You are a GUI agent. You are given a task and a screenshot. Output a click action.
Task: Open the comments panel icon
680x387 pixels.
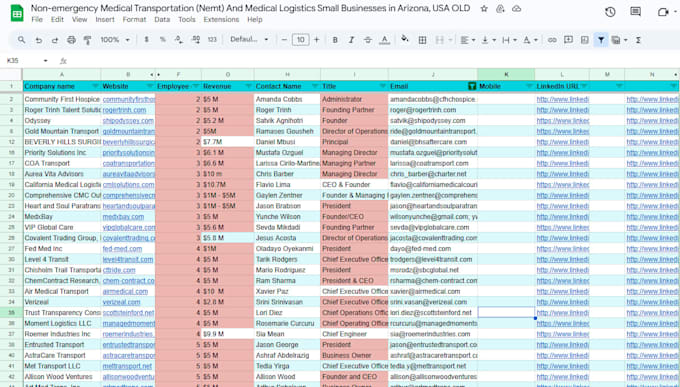(x=635, y=12)
